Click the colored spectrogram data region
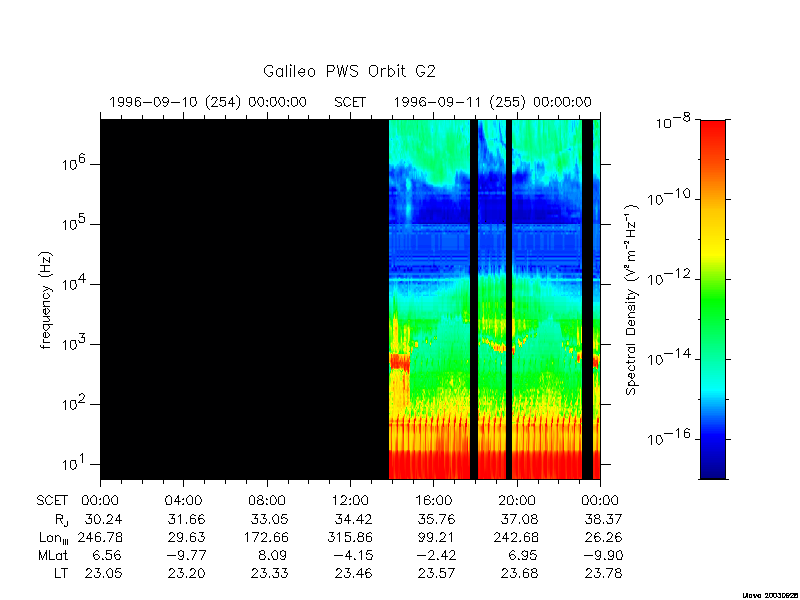The height and width of the screenshot is (600, 800). point(494,299)
